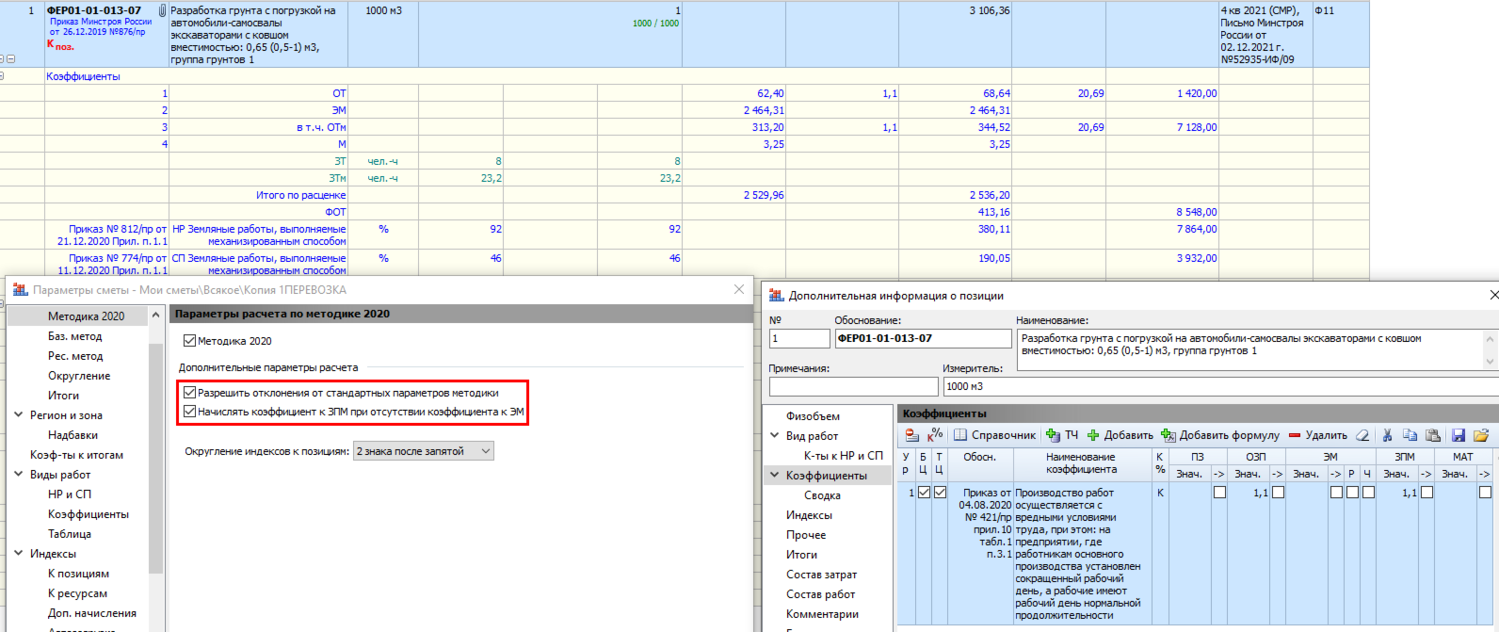Open НР и СП in parameters tree
This screenshot has height=632, width=1499.
coord(69,494)
